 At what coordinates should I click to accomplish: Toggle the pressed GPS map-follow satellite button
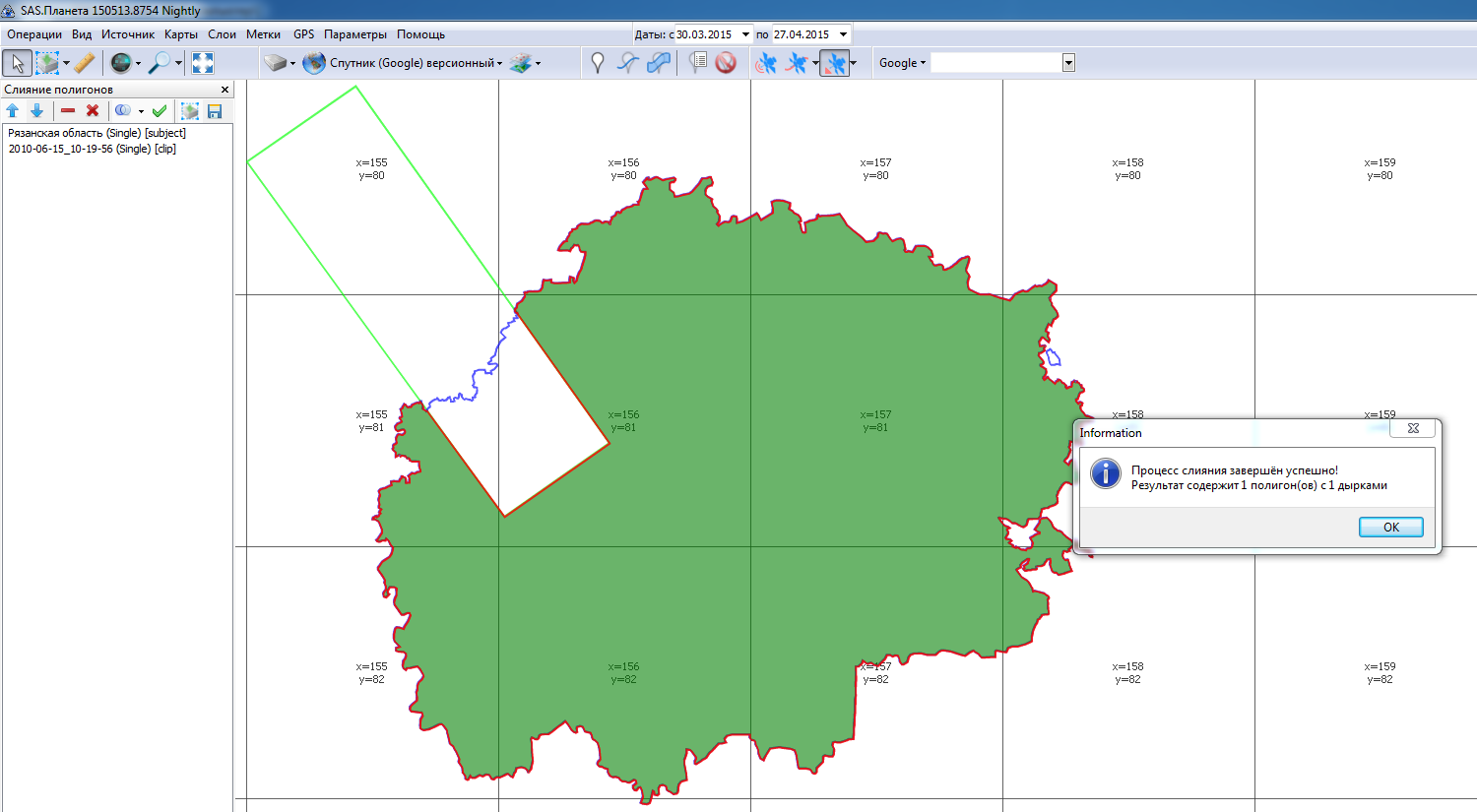834,63
